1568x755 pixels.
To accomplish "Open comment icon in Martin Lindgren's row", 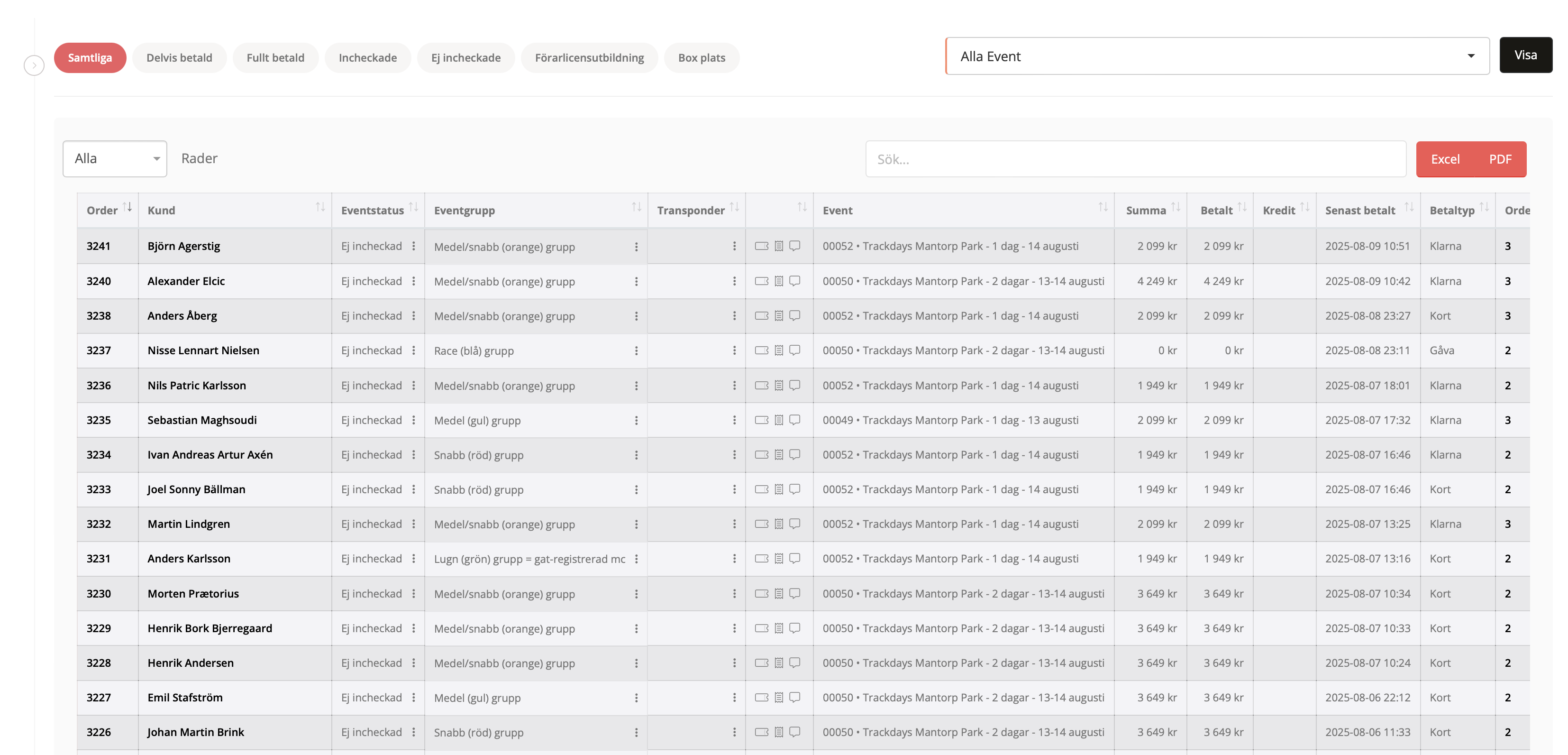I will point(794,524).
